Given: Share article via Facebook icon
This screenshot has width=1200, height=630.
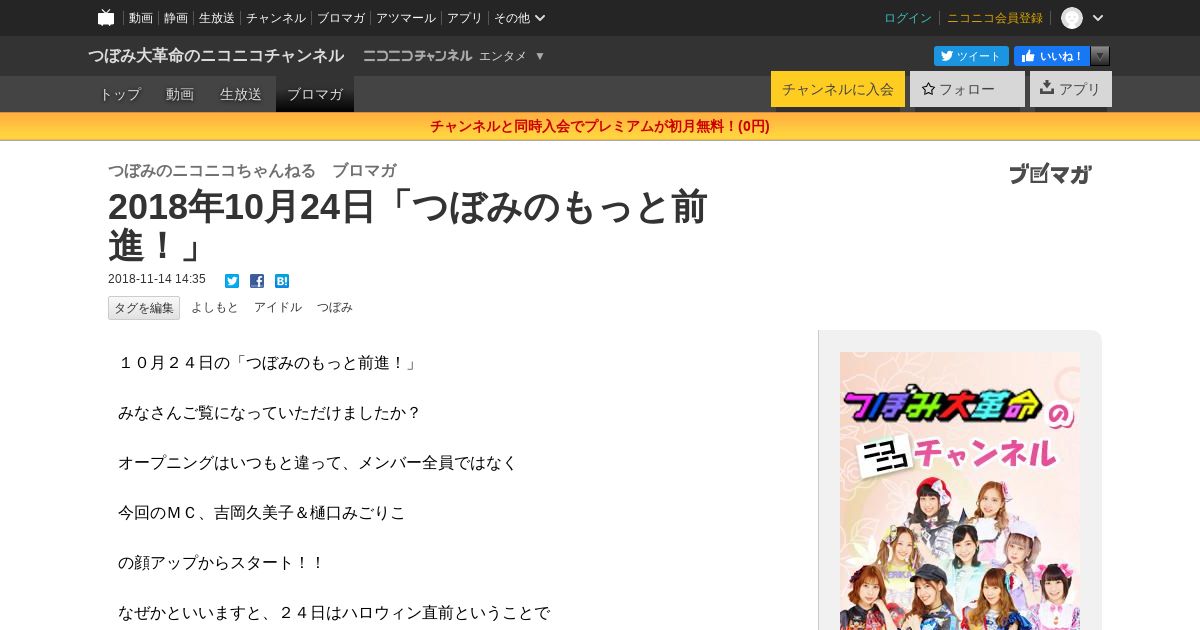Looking at the screenshot, I should point(257,281).
